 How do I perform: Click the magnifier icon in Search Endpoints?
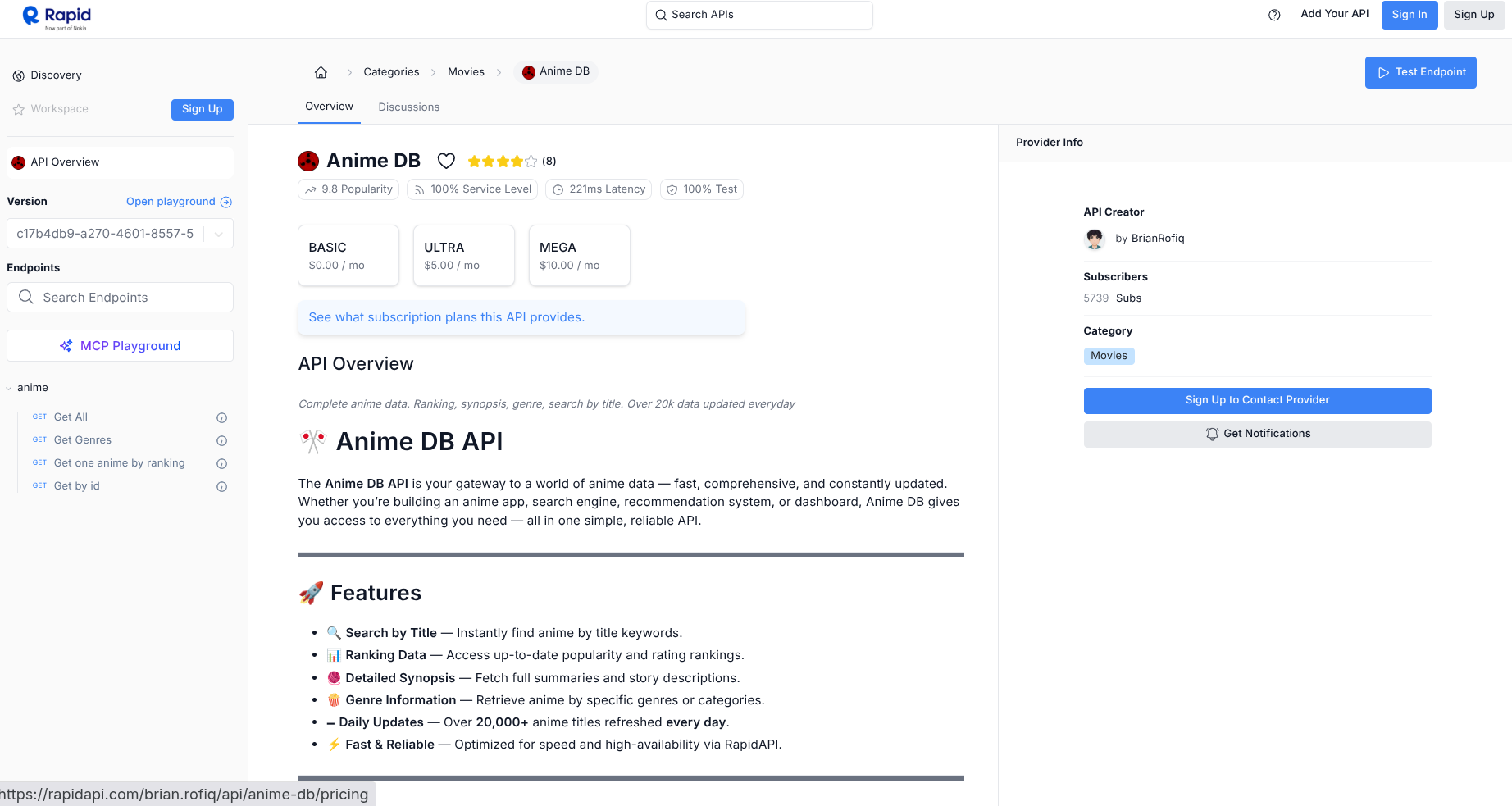[26, 297]
